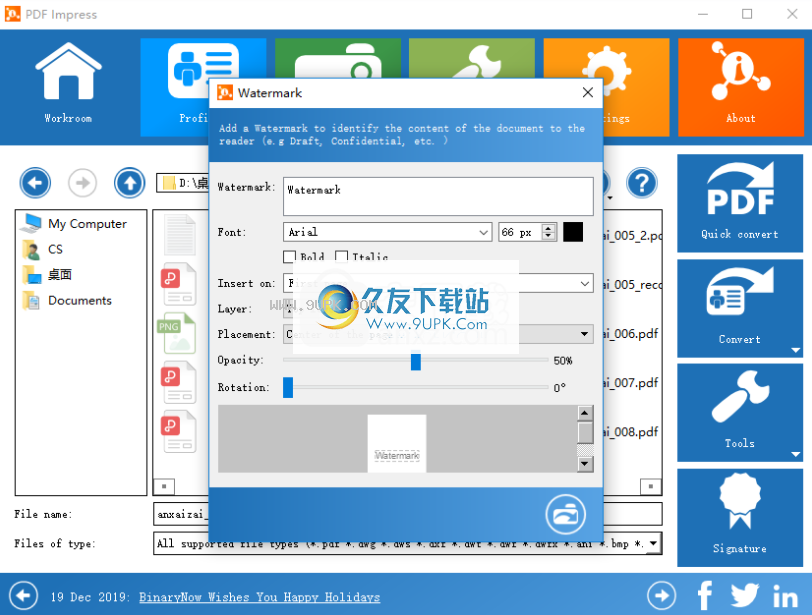
Task: Select file ending _005_2.pdf
Action: [x=632, y=236]
